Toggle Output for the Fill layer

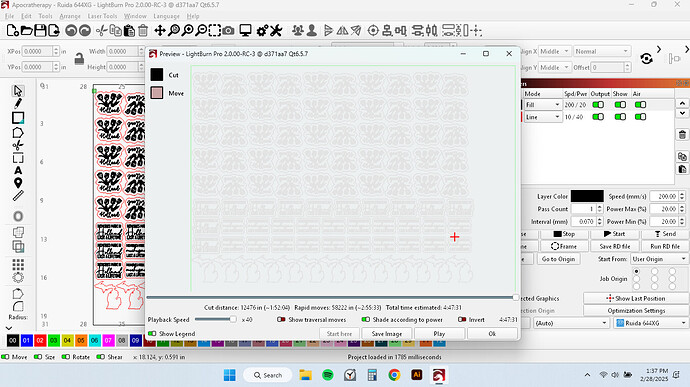pos(598,105)
